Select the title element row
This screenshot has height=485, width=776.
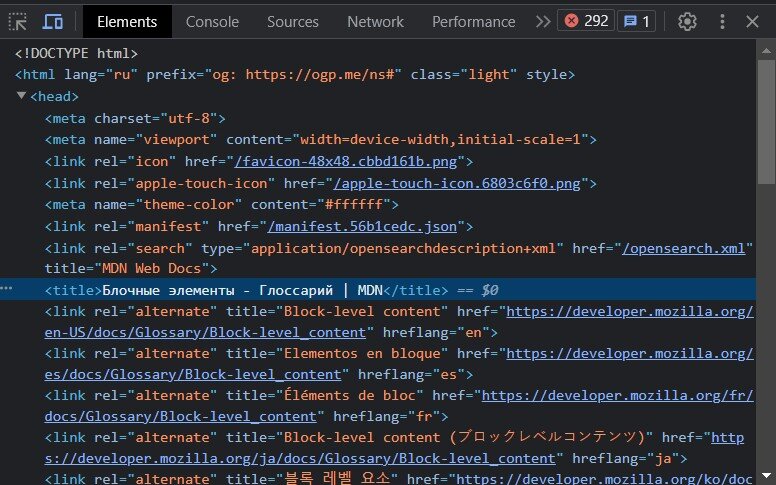tap(378, 290)
